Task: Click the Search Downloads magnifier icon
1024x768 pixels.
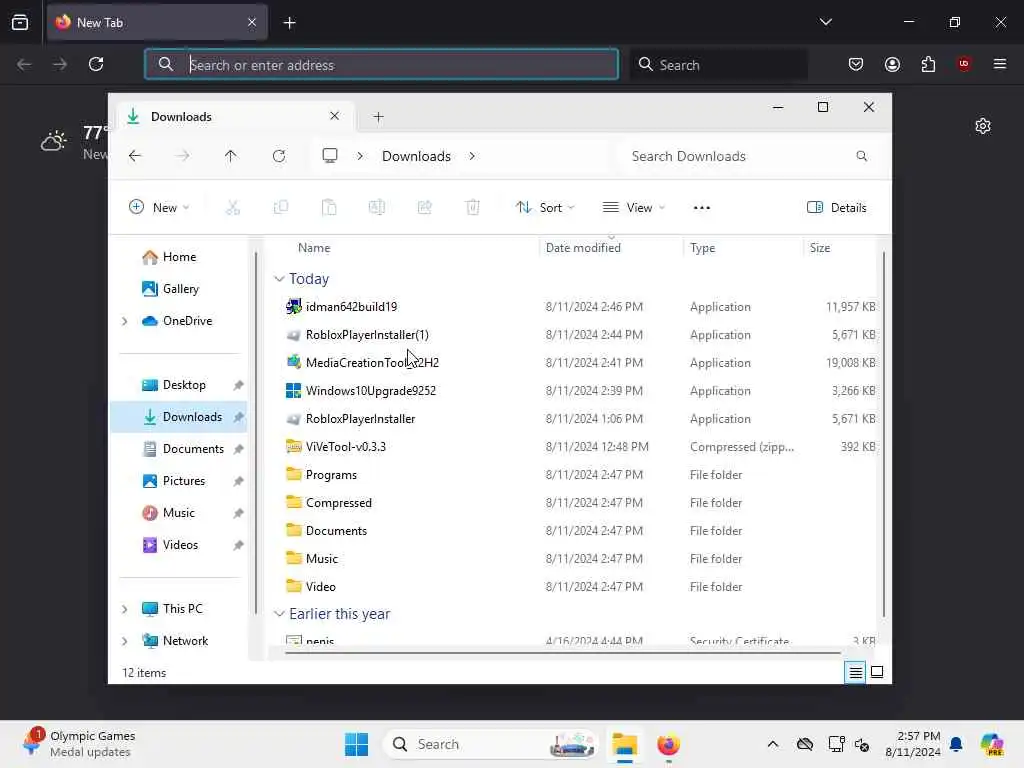Action: (x=861, y=156)
